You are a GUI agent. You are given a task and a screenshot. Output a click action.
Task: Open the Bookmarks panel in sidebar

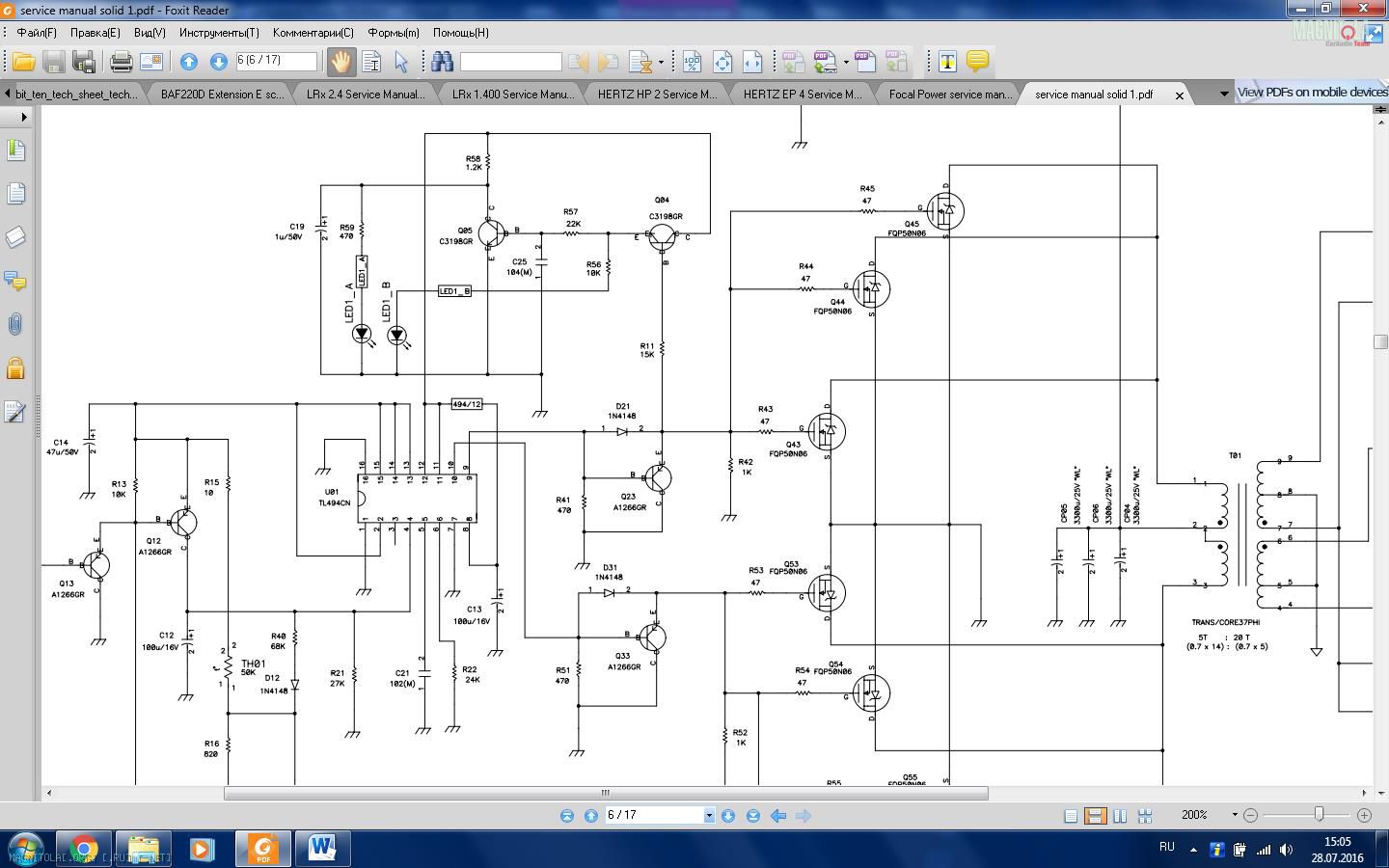click(x=15, y=150)
